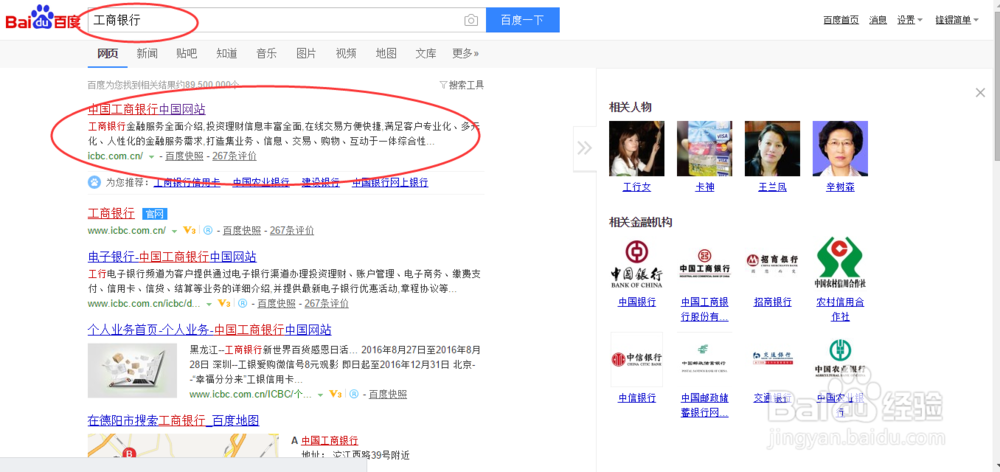Switch to the 图片 tab
This screenshot has height=472, width=1000.
[306, 54]
